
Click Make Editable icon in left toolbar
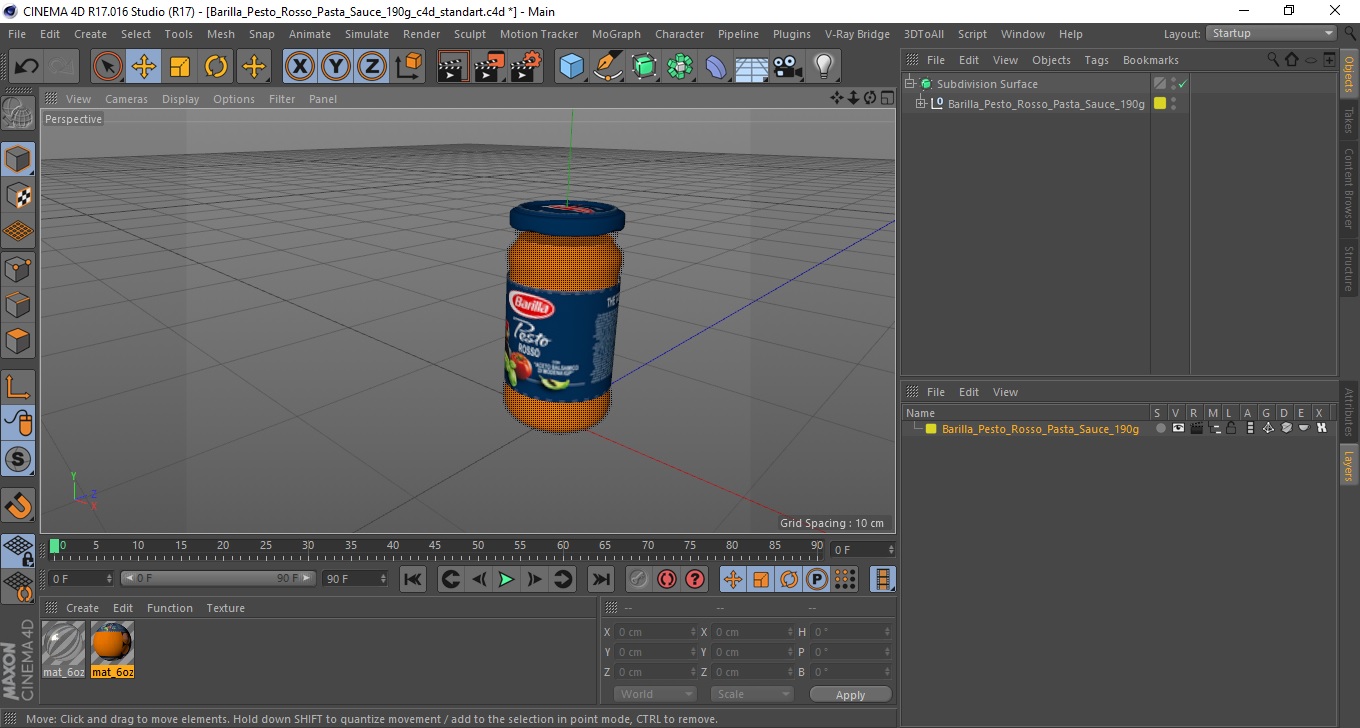18,114
